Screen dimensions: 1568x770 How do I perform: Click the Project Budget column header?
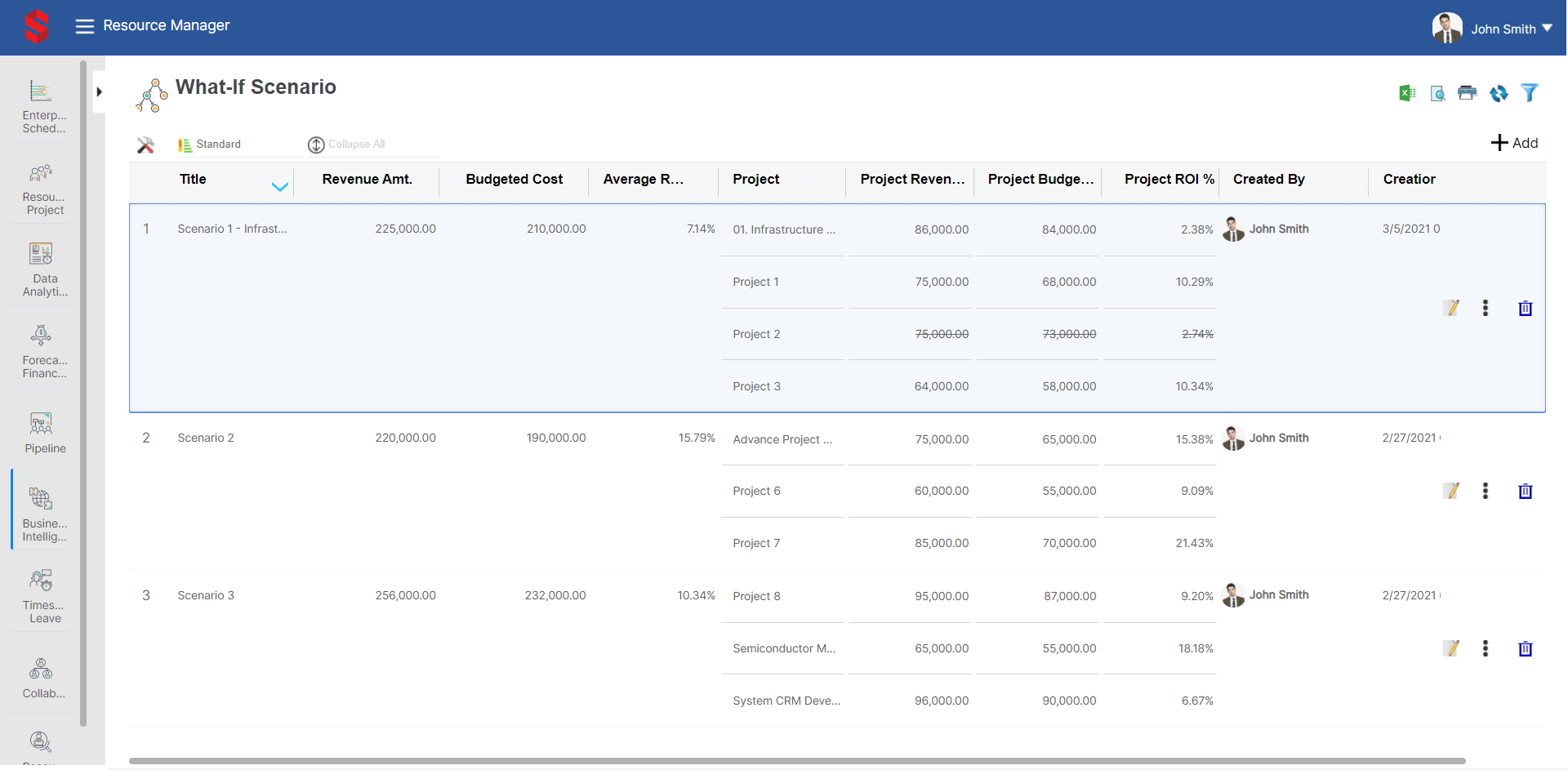1040,180
